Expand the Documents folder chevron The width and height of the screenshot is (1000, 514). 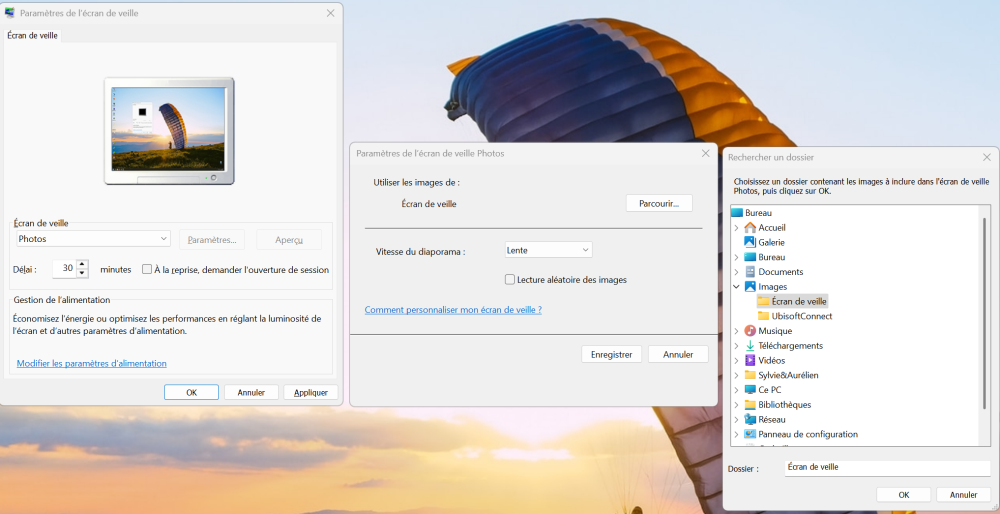[737, 272]
